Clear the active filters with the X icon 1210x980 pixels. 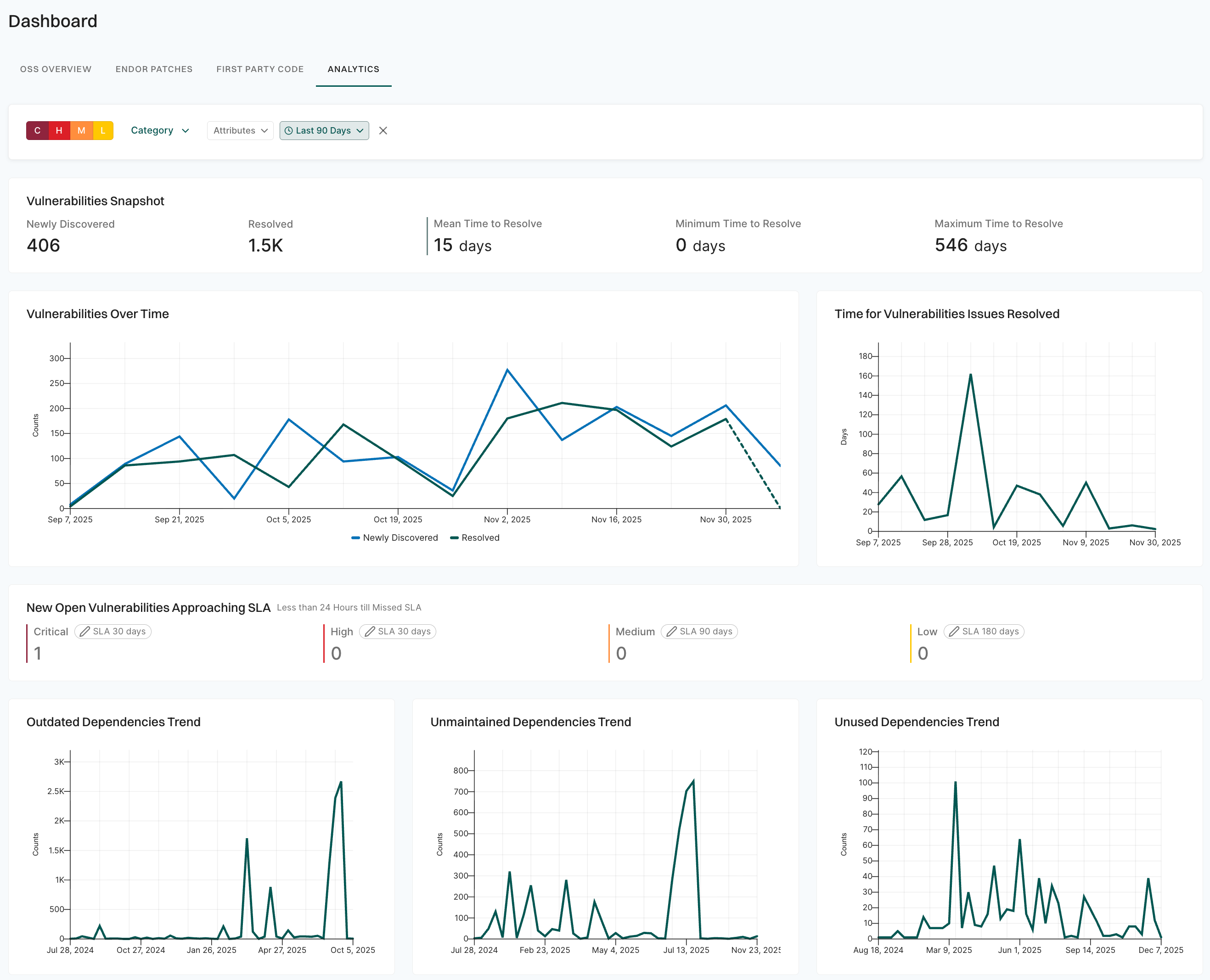tap(383, 130)
